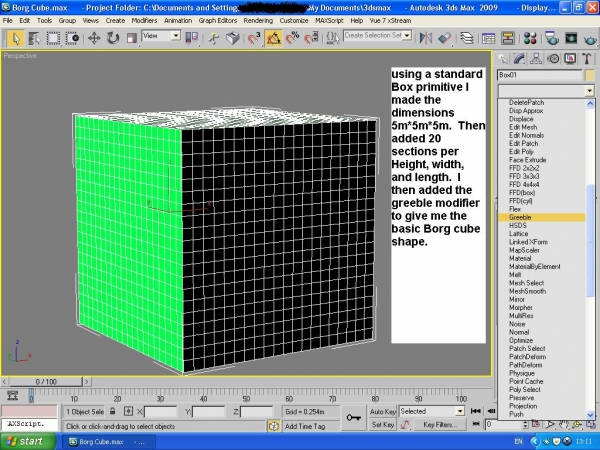Image resolution: width=600 pixels, height=450 pixels.
Task: Switch to the Create command panel tab
Action: pos(502,59)
